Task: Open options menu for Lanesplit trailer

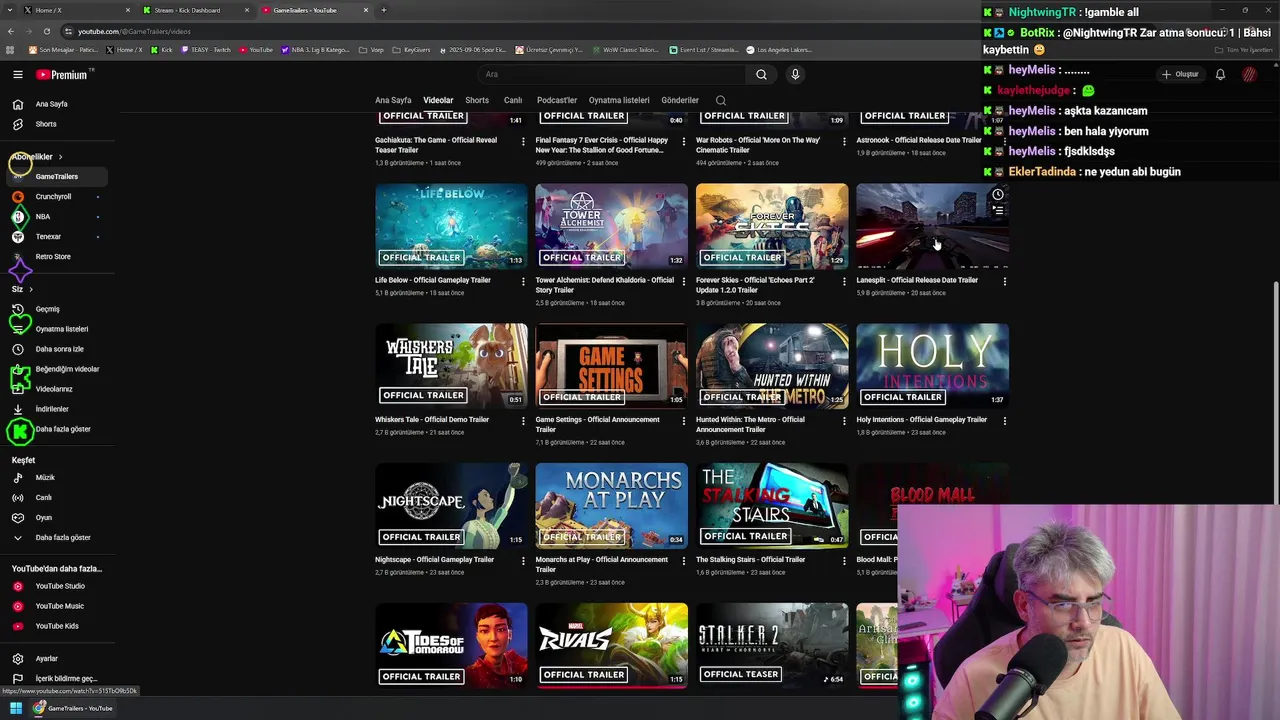Action: tap(1005, 281)
